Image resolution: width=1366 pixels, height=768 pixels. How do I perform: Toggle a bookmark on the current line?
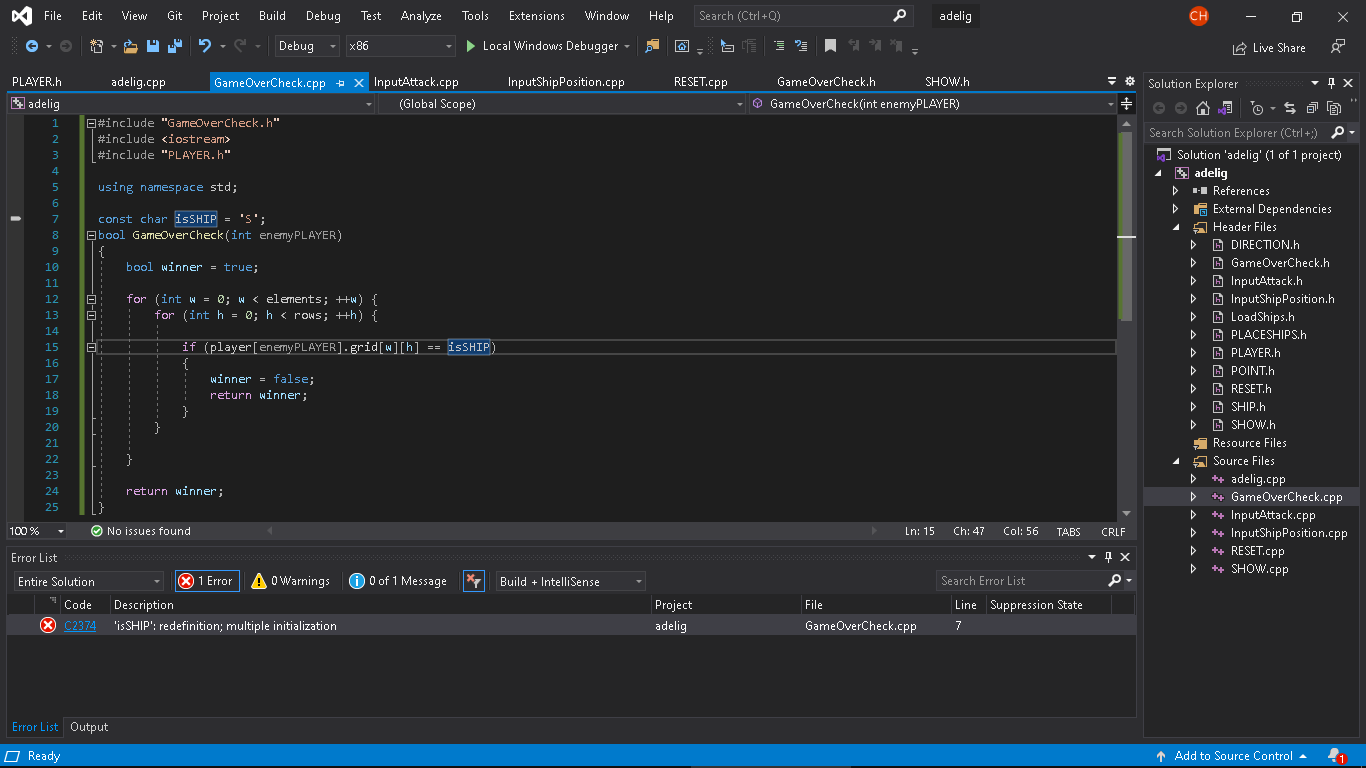pyautogui.click(x=830, y=46)
